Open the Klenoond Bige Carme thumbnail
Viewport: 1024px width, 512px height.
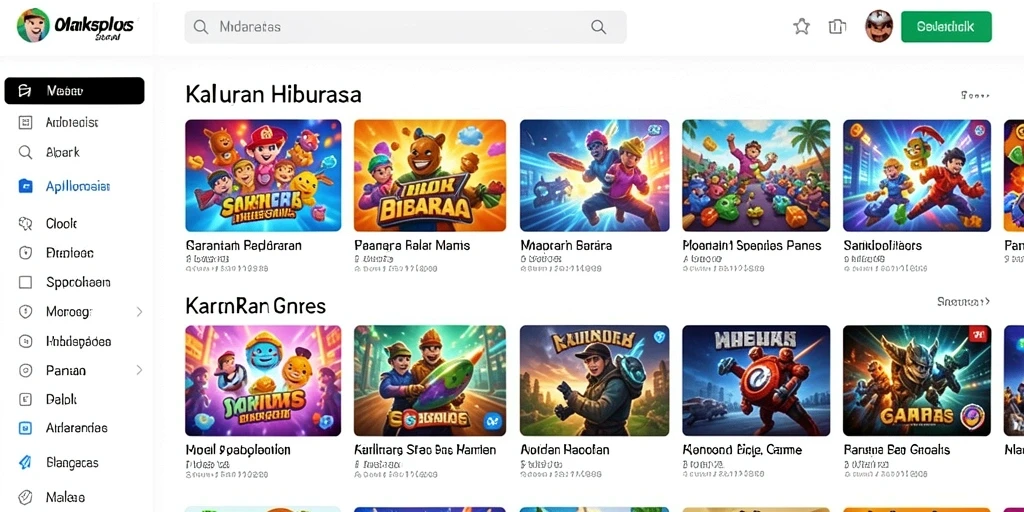point(756,381)
